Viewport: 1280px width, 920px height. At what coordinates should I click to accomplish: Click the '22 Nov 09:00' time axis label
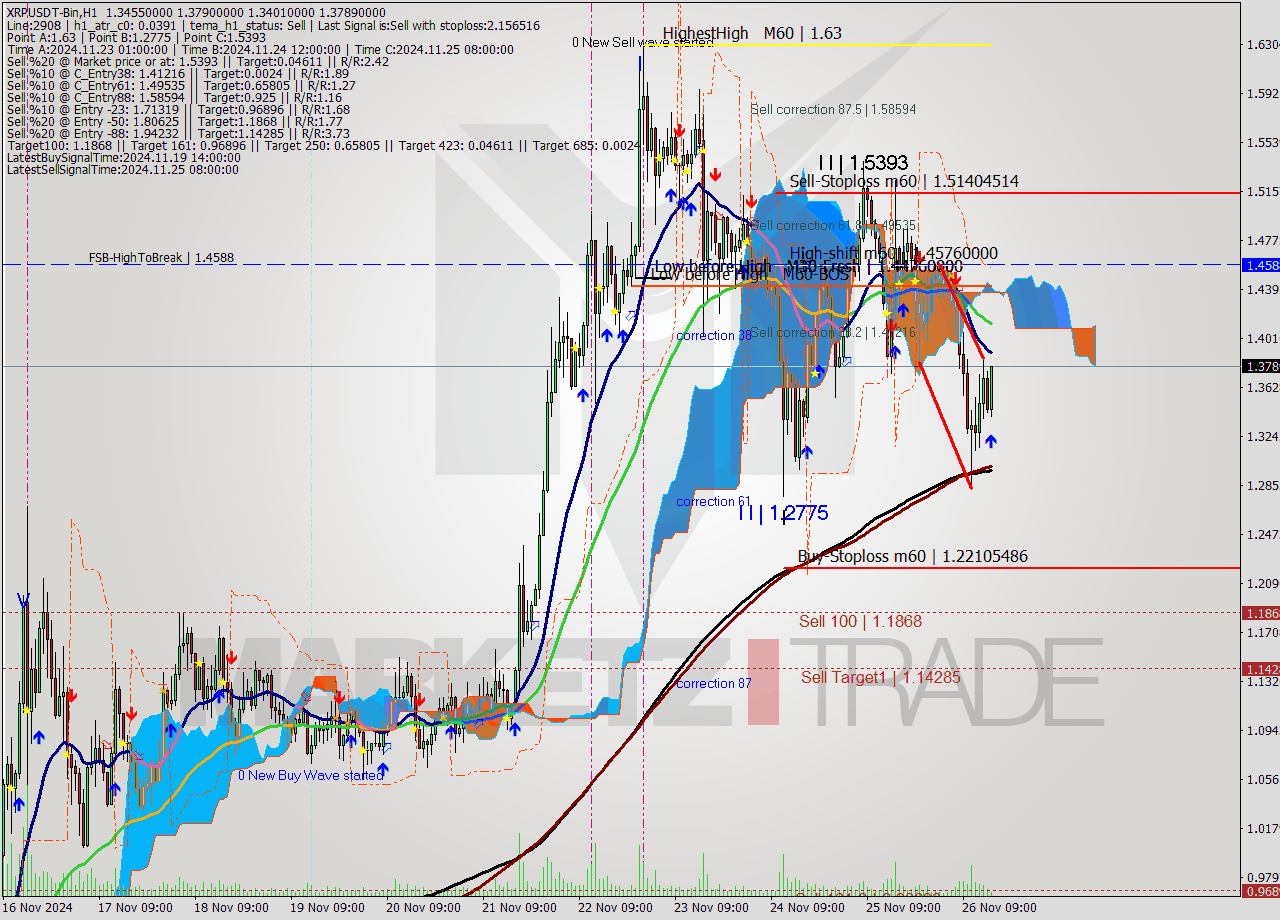pos(615,908)
